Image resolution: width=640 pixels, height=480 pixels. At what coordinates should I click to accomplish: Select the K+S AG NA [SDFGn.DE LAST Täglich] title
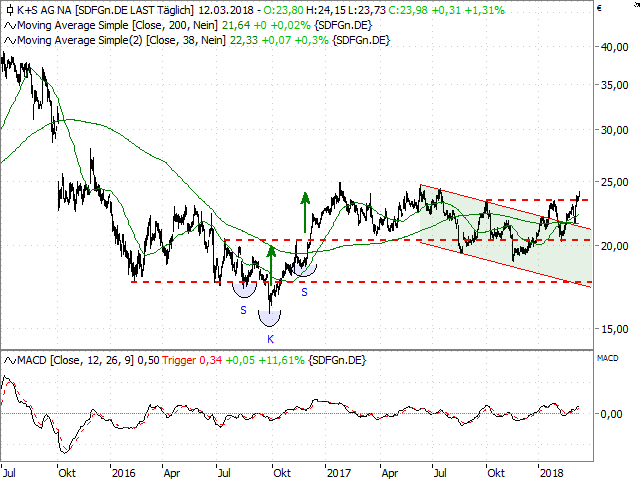(x=105, y=10)
